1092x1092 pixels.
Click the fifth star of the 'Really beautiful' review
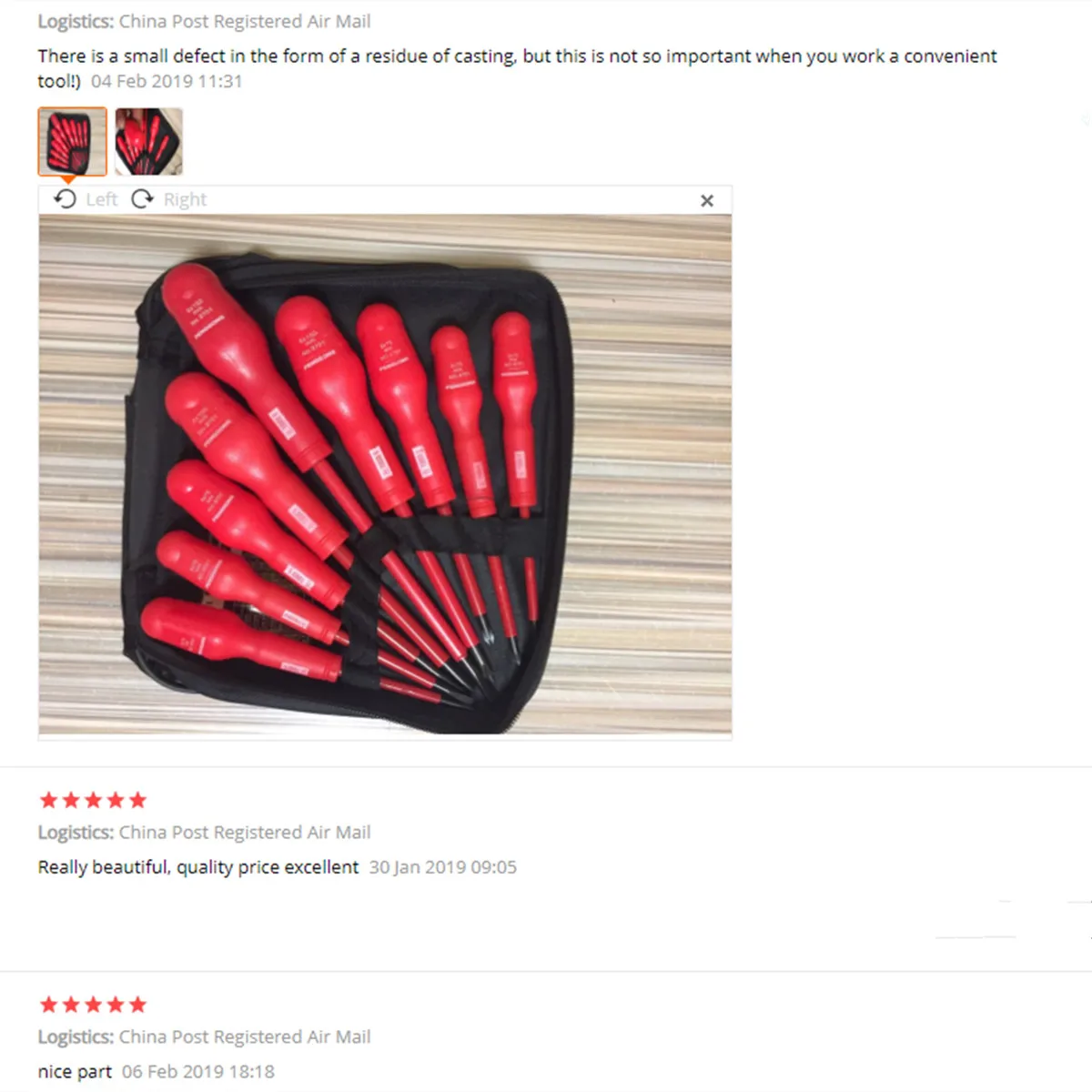[137, 800]
